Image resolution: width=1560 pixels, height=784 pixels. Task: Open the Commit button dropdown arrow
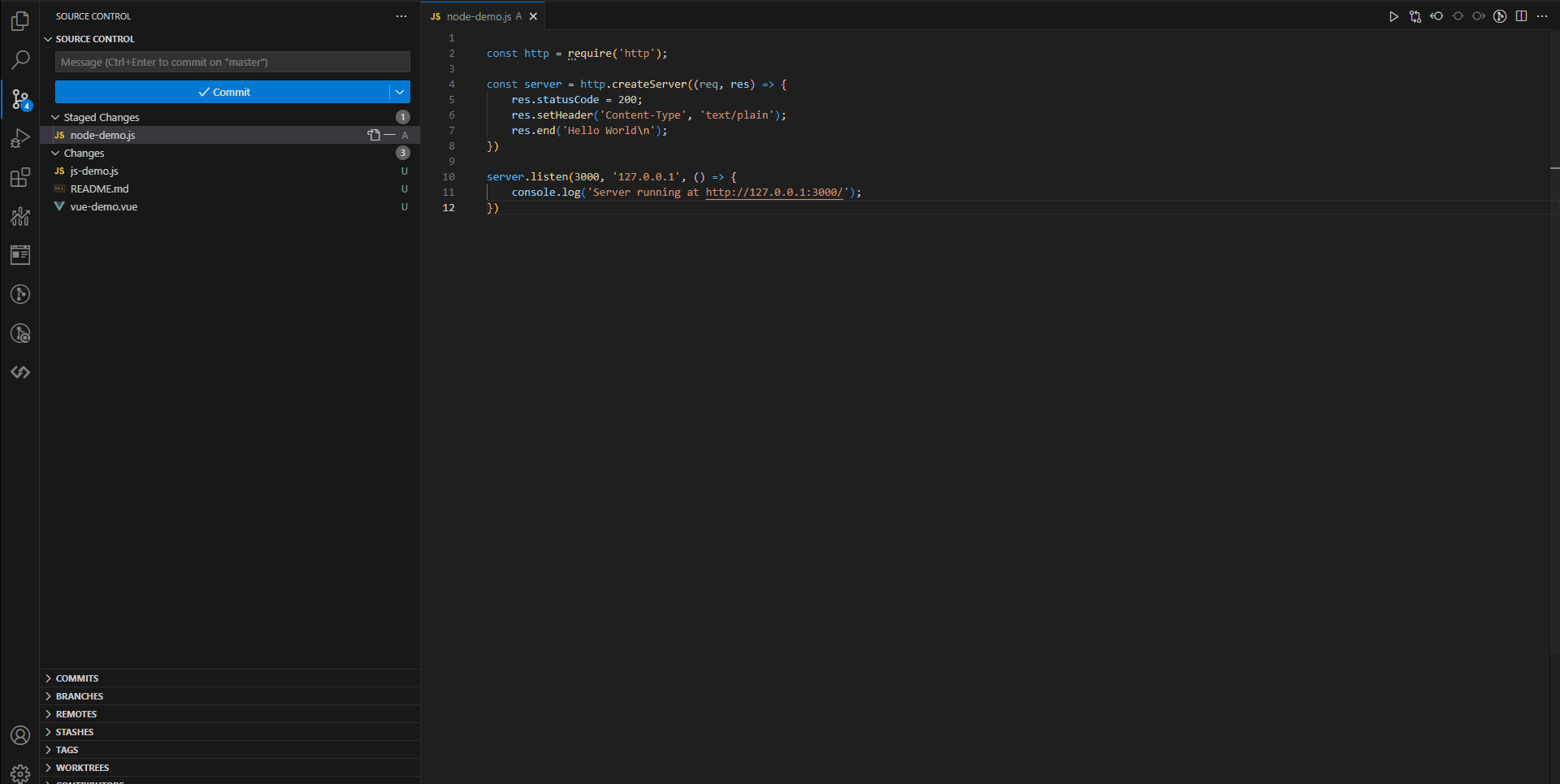[400, 92]
